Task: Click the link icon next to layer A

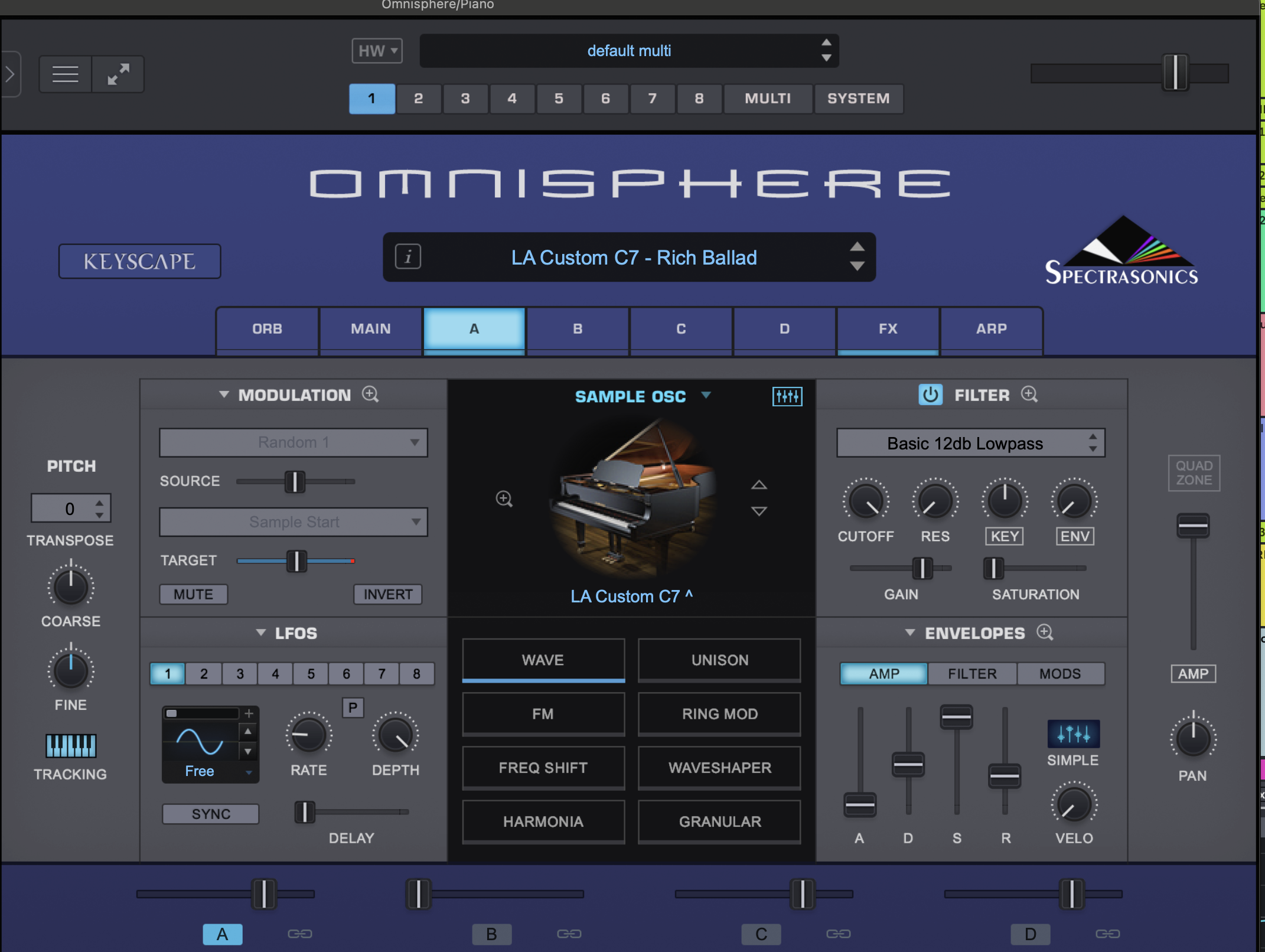Action: tap(300, 934)
